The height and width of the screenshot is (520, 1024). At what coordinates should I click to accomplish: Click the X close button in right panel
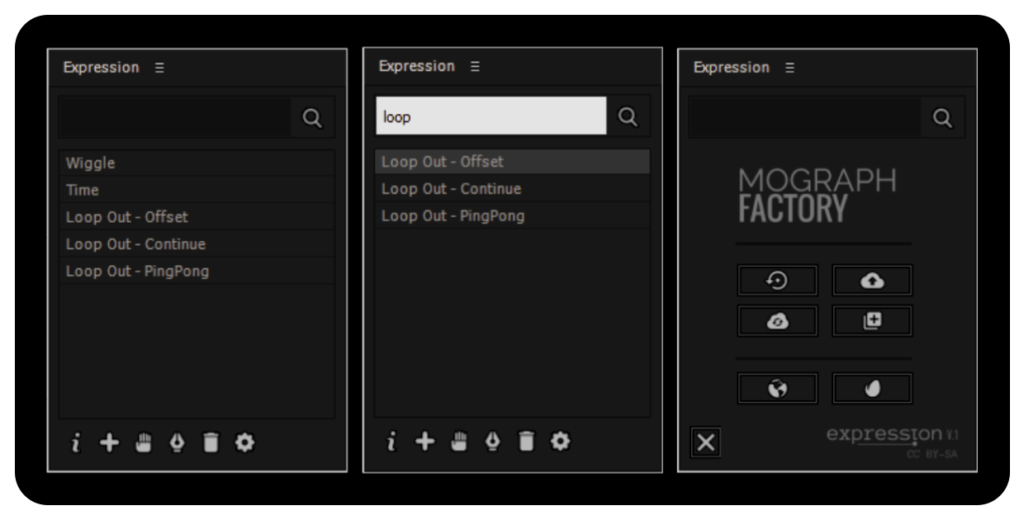pos(706,442)
